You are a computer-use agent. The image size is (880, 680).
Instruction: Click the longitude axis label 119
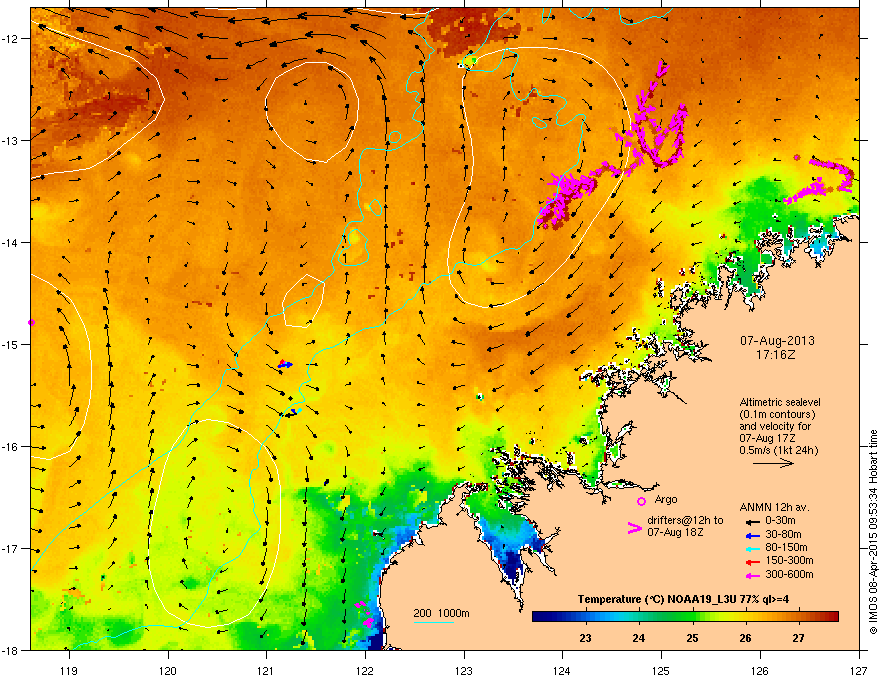click(69, 670)
